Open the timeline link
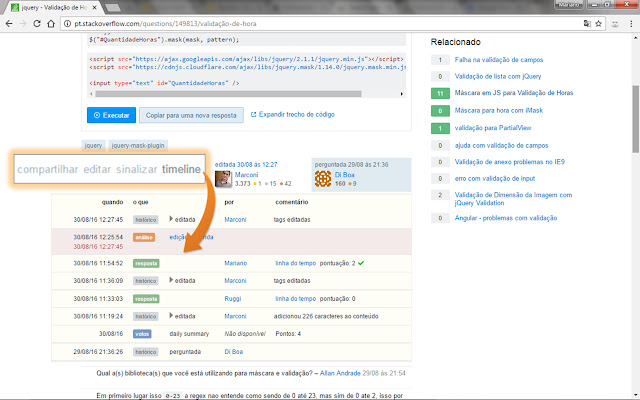The image size is (640, 400). click(181, 169)
